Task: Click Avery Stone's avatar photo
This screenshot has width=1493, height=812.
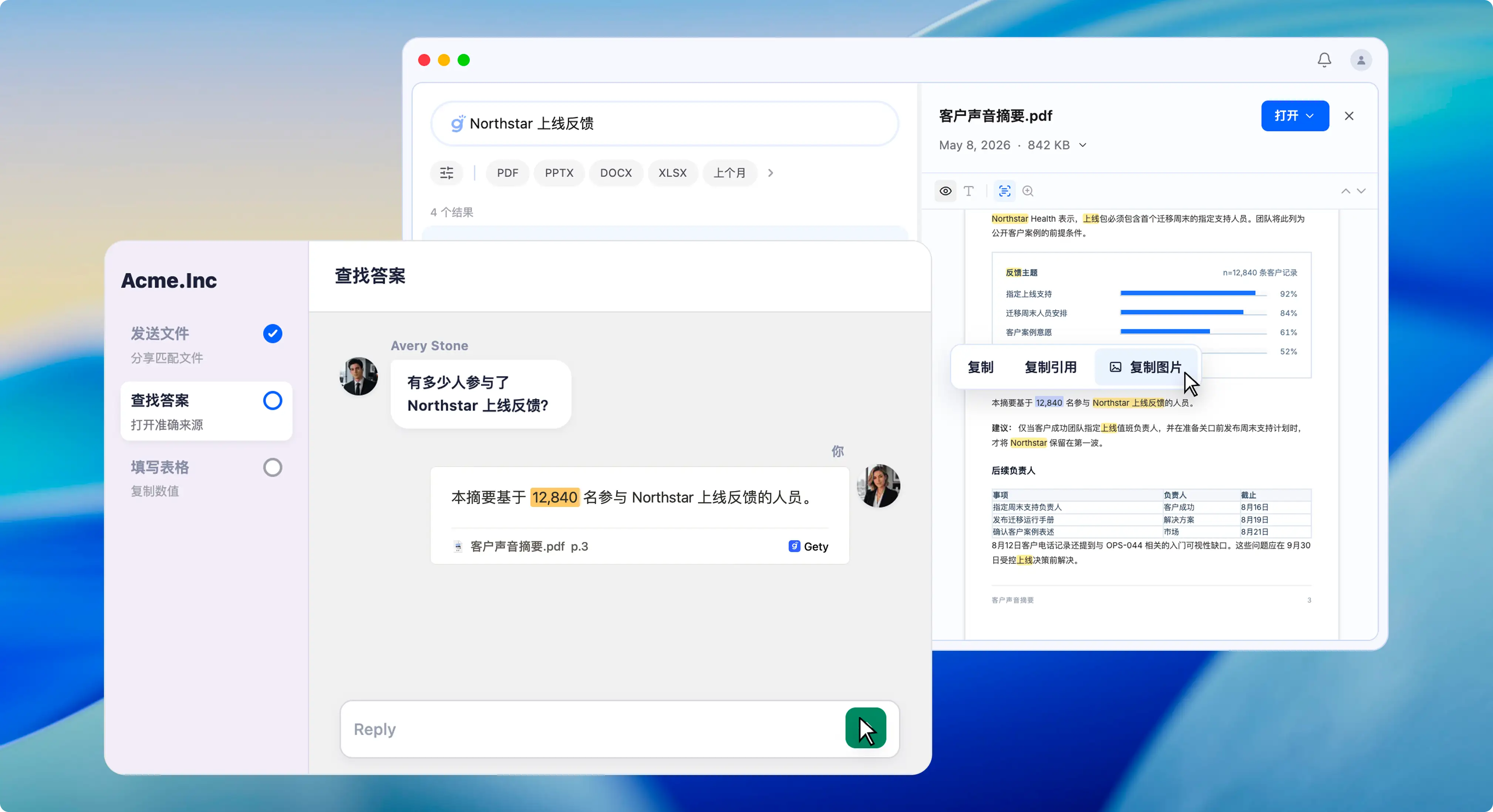Action: click(358, 376)
